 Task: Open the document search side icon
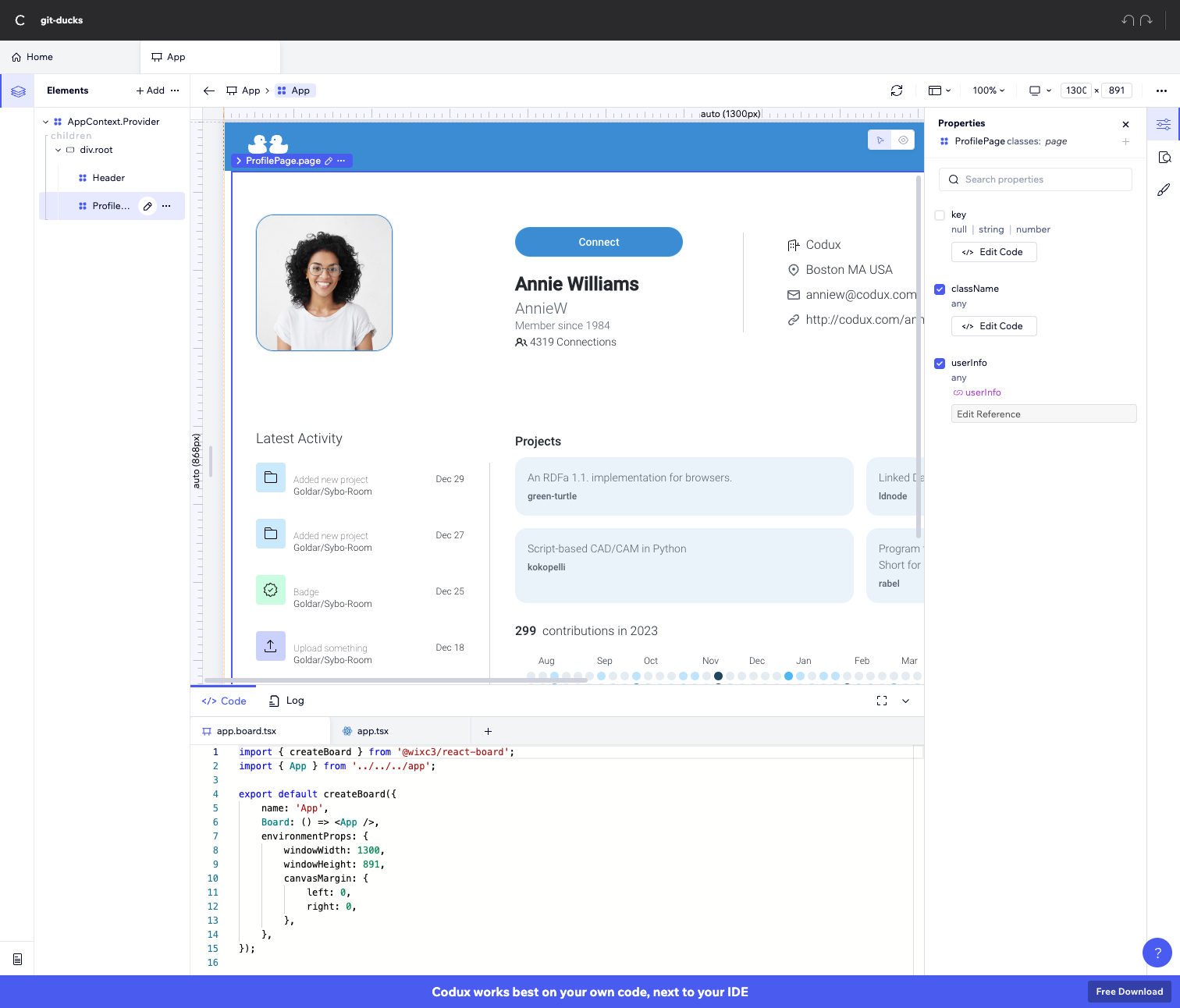point(1164,157)
